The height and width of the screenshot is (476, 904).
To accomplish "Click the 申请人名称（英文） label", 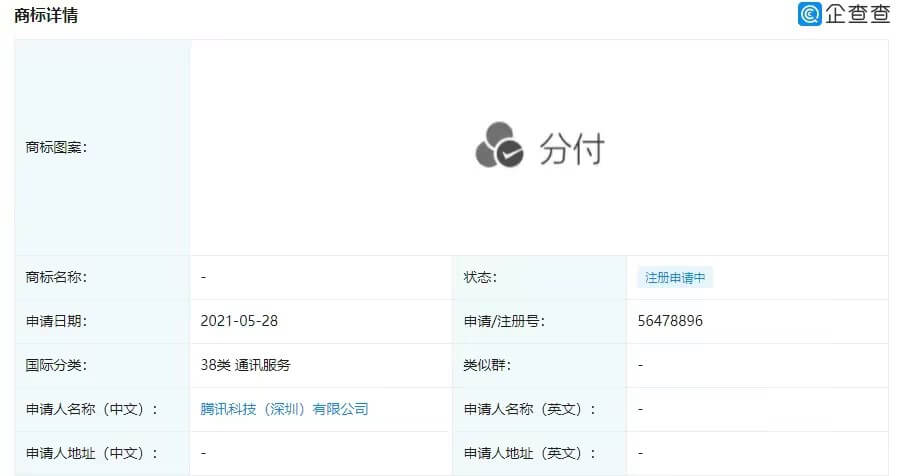I will 529,409.
